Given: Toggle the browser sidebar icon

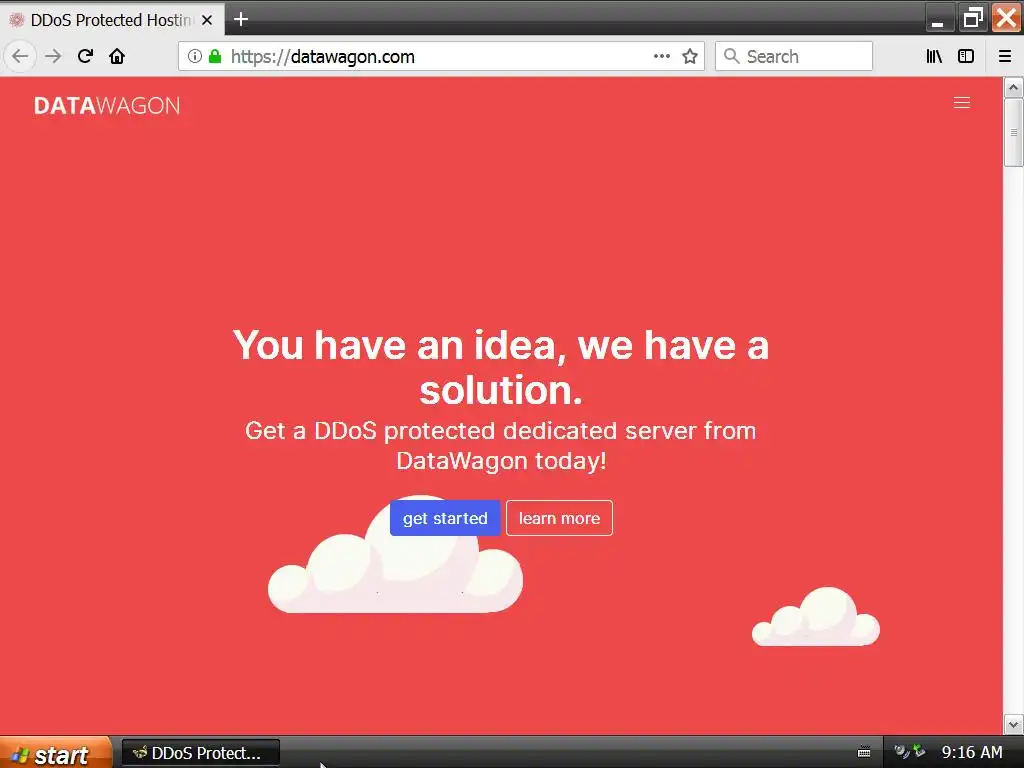Looking at the screenshot, I should [966, 56].
